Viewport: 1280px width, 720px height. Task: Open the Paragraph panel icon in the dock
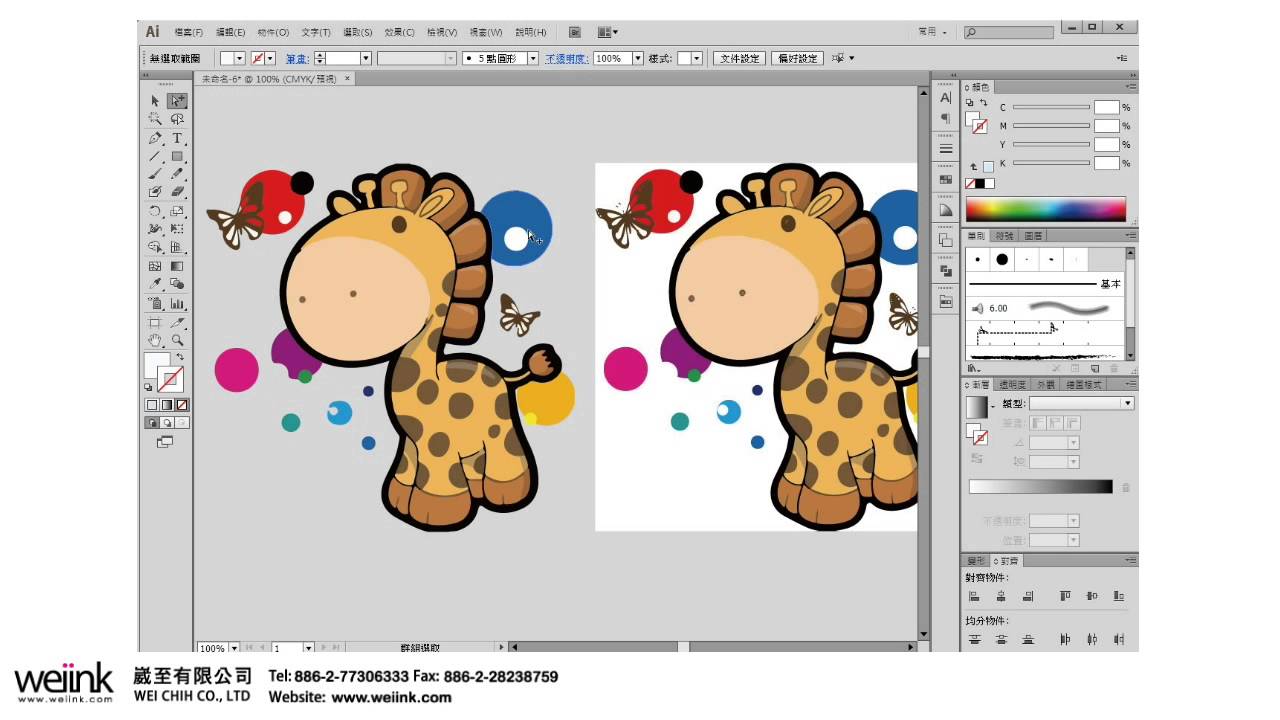pos(946,118)
